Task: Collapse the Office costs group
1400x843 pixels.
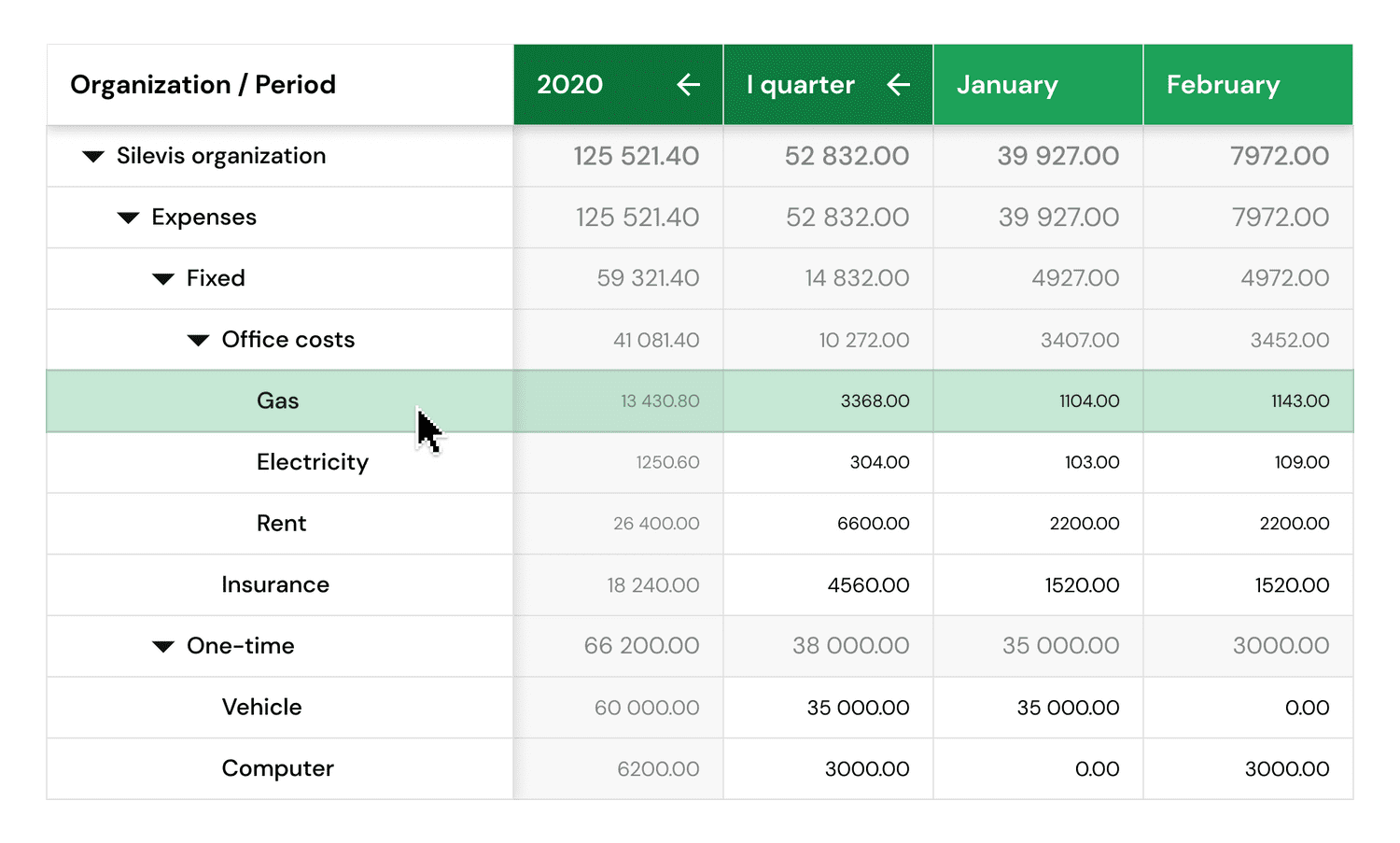Action: pyautogui.click(x=198, y=341)
